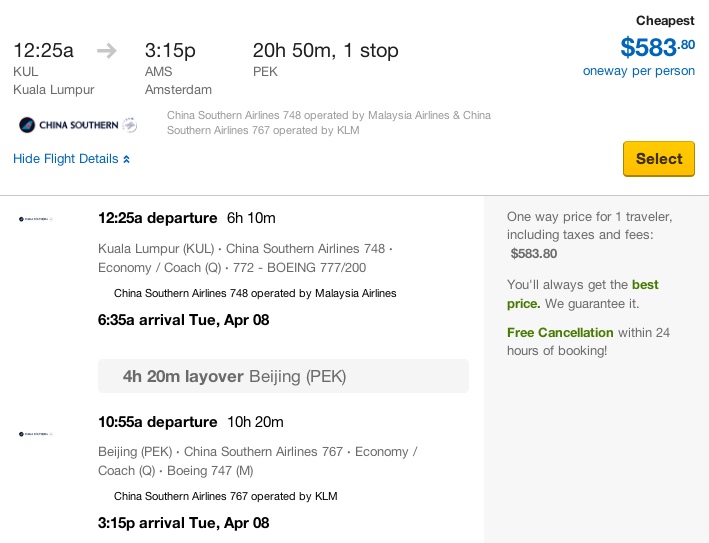This screenshot has height=543, width=709.
Task: Click the 3:15p arrival time at top
Action: point(170,50)
